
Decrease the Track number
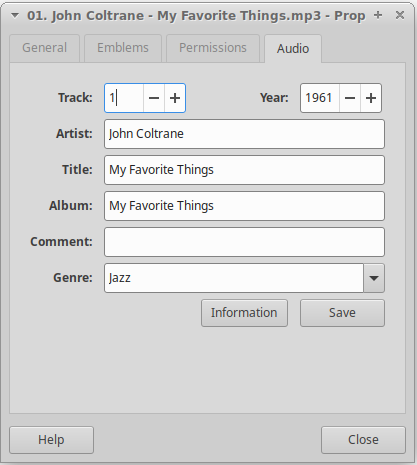click(154, 98)
